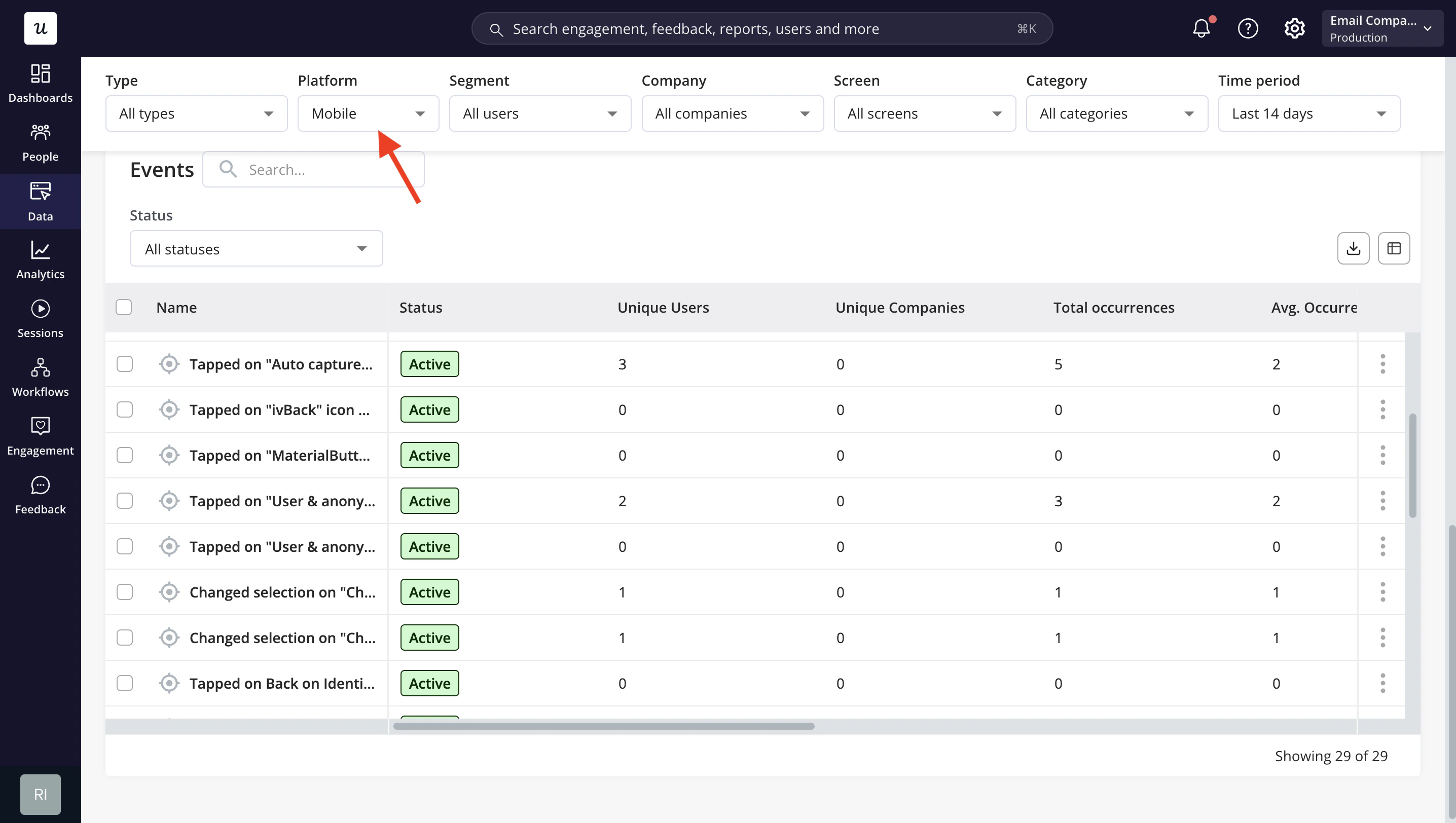Viewport: 1456px width, 823px height.
Task: Focus the Events search field
Action: coord(313,169)
